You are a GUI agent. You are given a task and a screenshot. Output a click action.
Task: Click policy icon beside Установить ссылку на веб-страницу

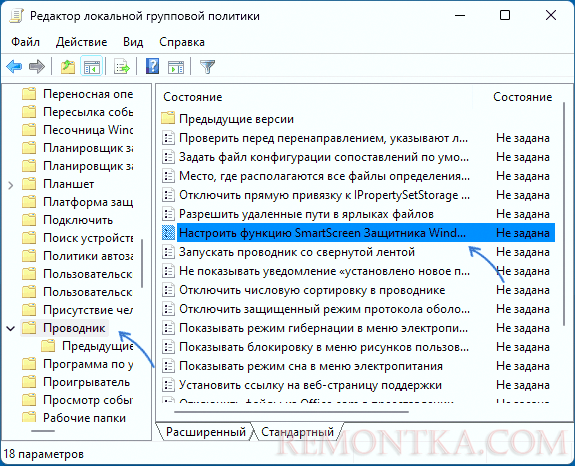point(168,385)
